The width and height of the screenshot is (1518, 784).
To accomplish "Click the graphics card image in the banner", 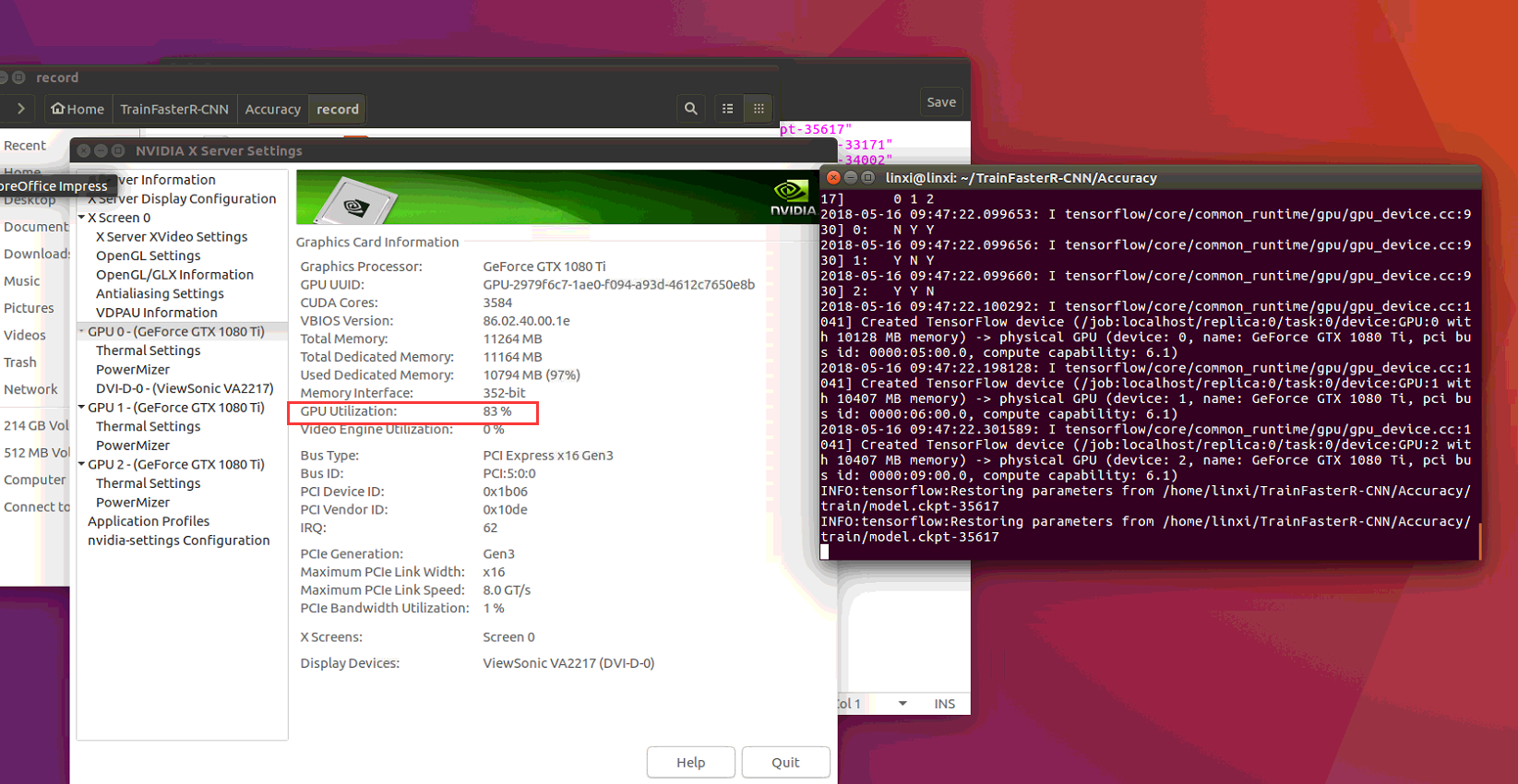I will (356, 200).
